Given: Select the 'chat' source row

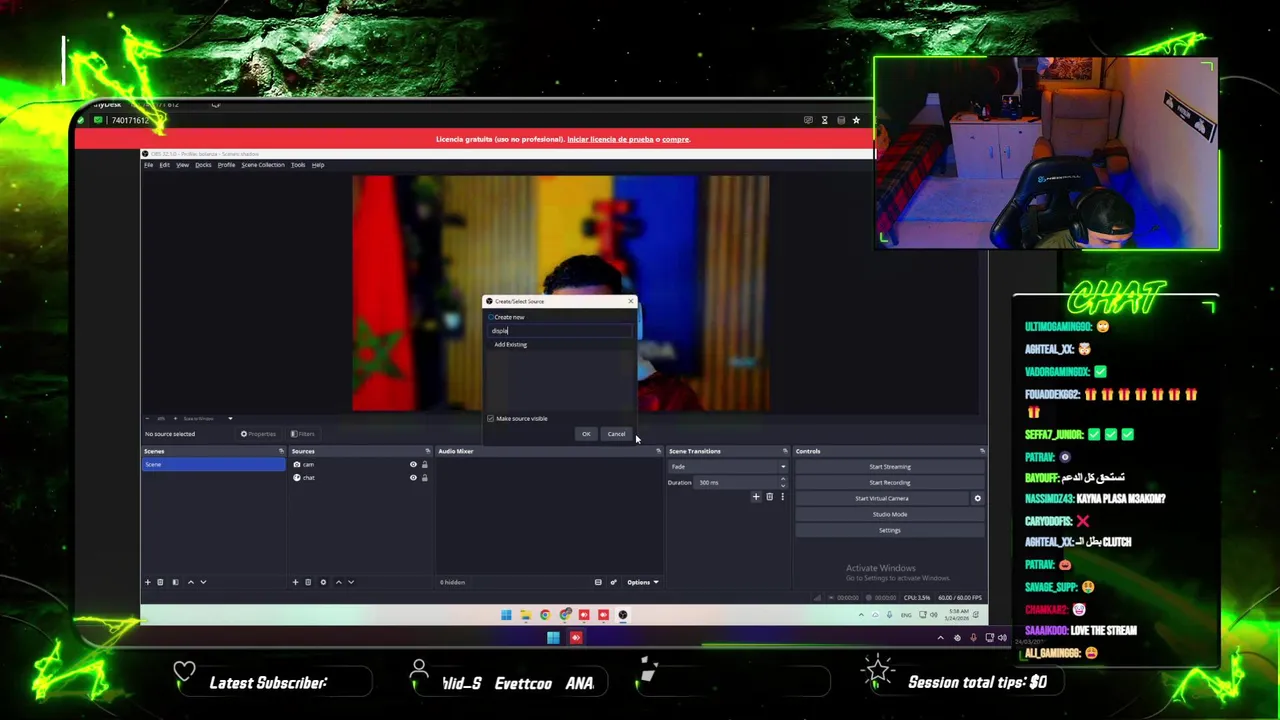Looking at the screenshot, I should click(360, 478).
